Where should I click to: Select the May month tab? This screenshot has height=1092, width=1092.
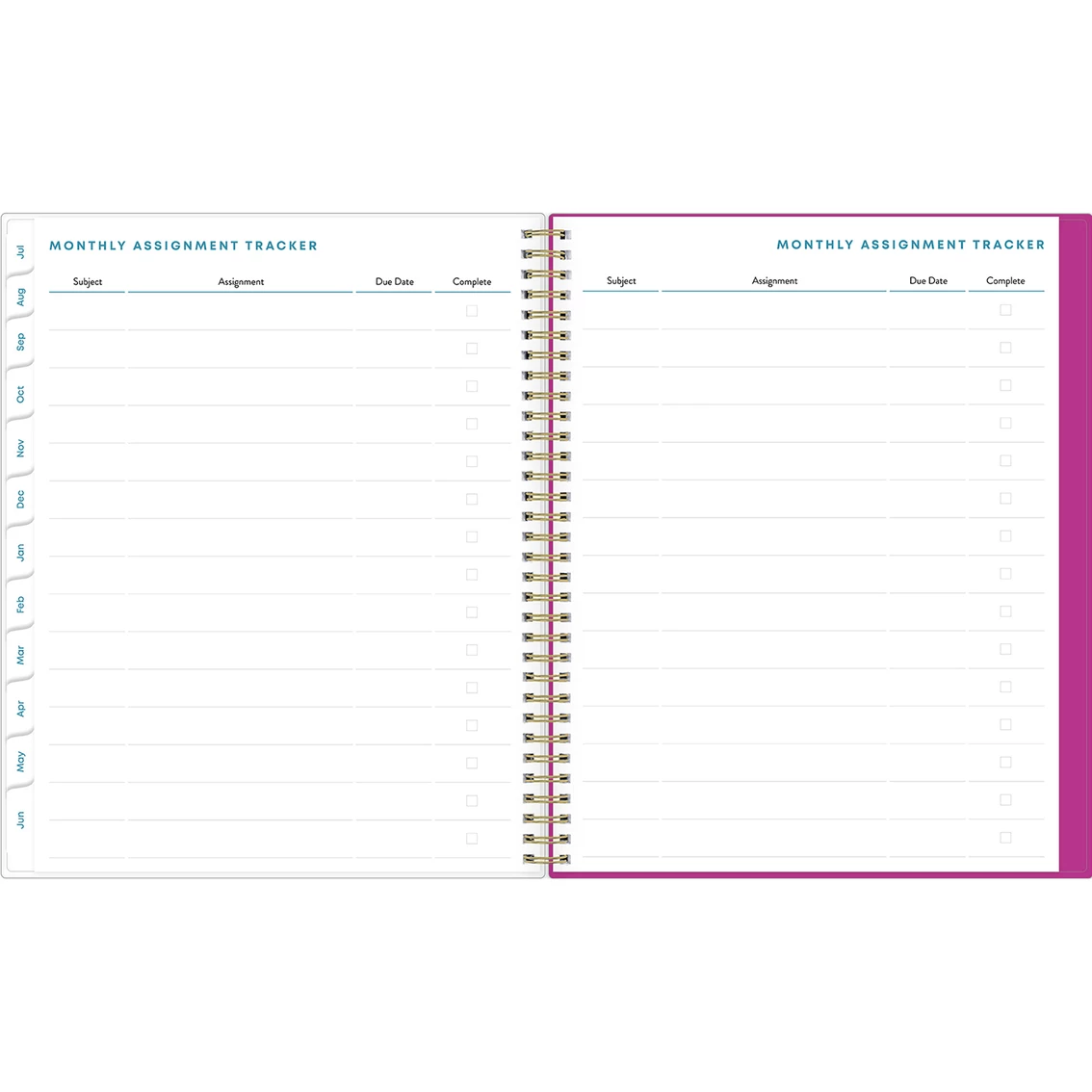20,761
